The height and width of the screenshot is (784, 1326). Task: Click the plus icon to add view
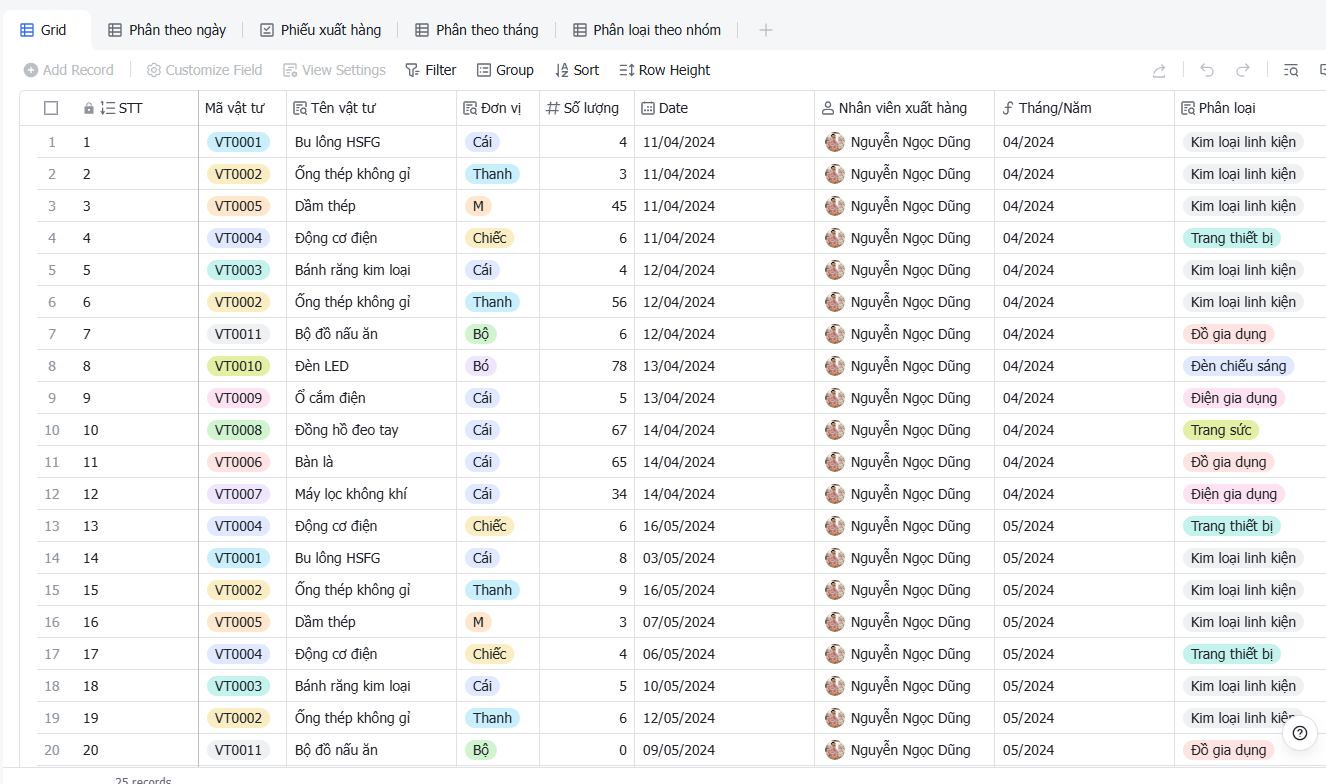[766, 30]
